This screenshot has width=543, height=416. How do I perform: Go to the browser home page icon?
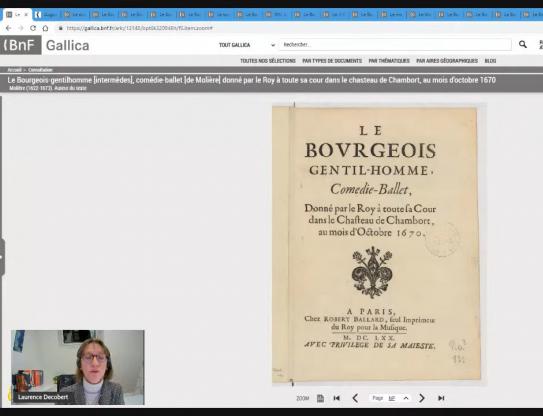[45, 28]
